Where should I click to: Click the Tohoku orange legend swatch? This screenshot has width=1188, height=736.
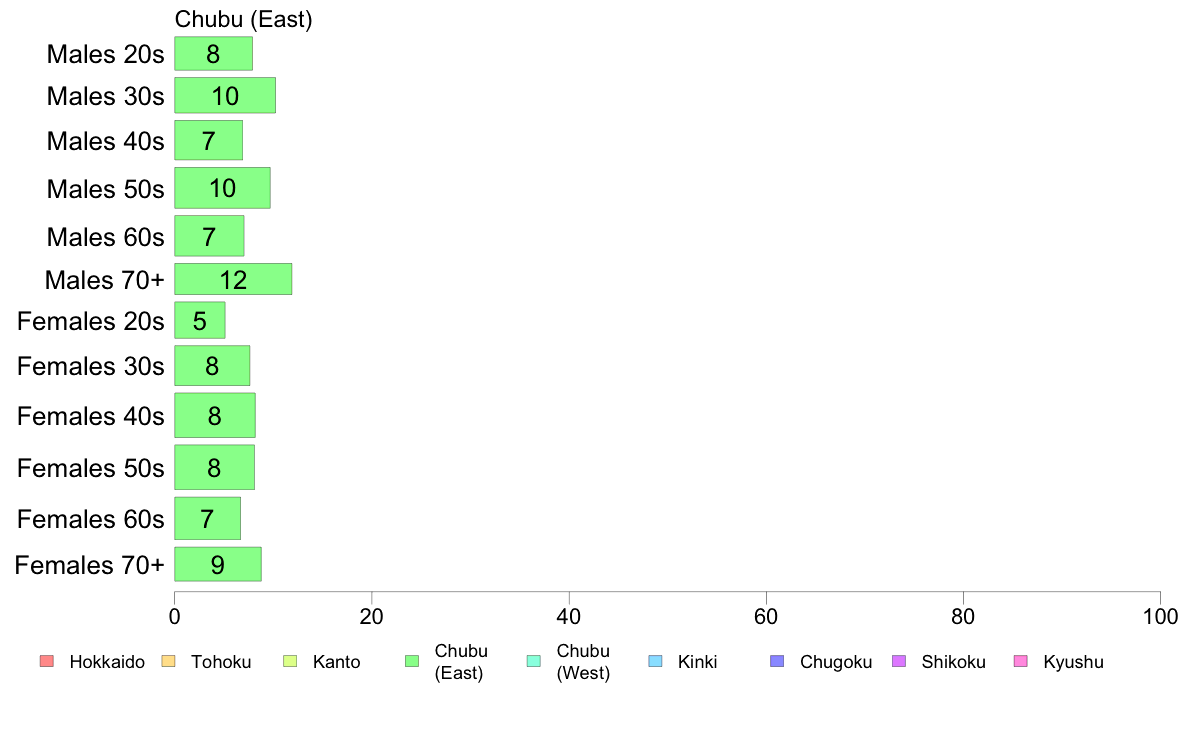[x=168, y=662]
